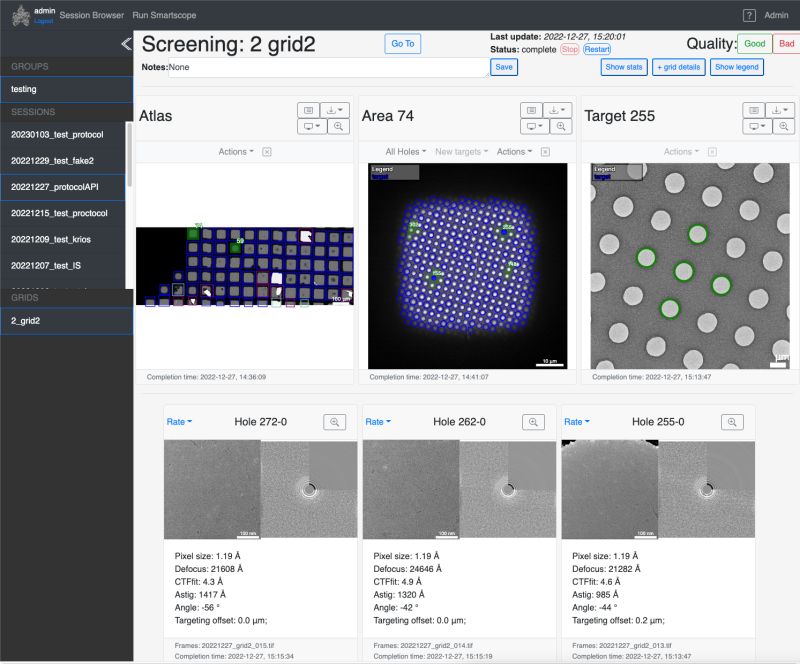This screenshot has width=800, height=664.
Task: Open Rate dropdown for Hole 262-0
Action: (378, 422)
